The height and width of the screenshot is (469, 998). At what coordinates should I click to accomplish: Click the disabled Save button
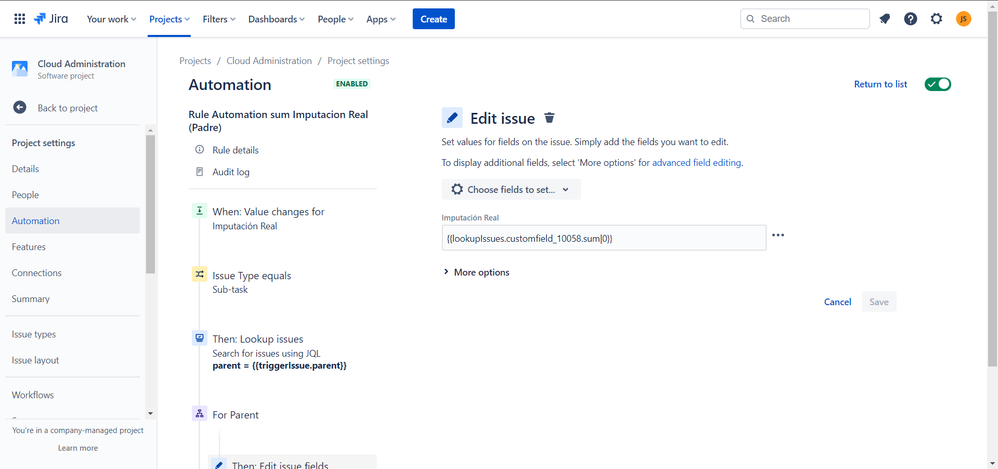[x=879, y=302]
